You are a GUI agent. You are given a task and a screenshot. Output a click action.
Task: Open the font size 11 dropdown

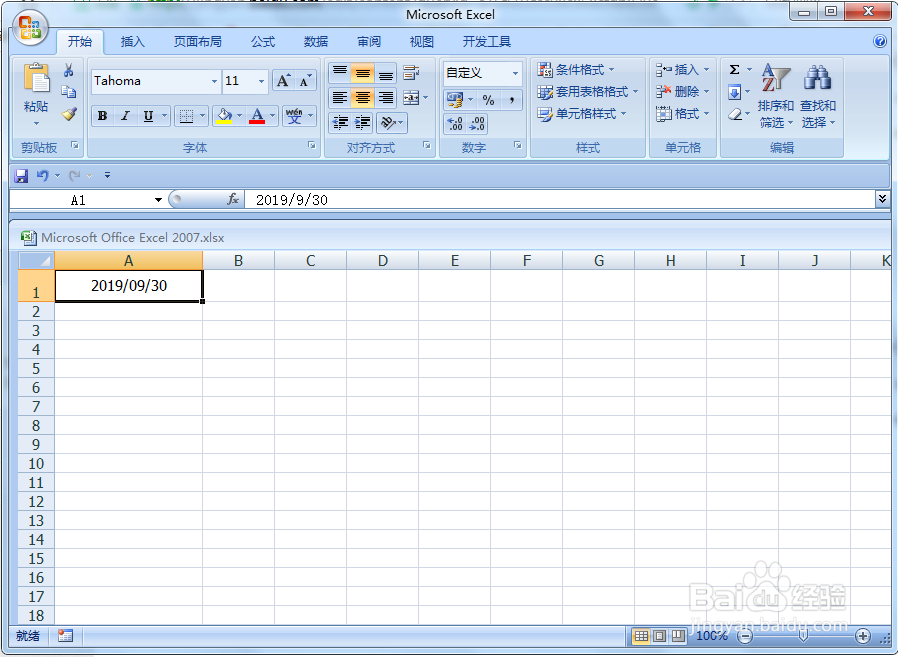261,81
